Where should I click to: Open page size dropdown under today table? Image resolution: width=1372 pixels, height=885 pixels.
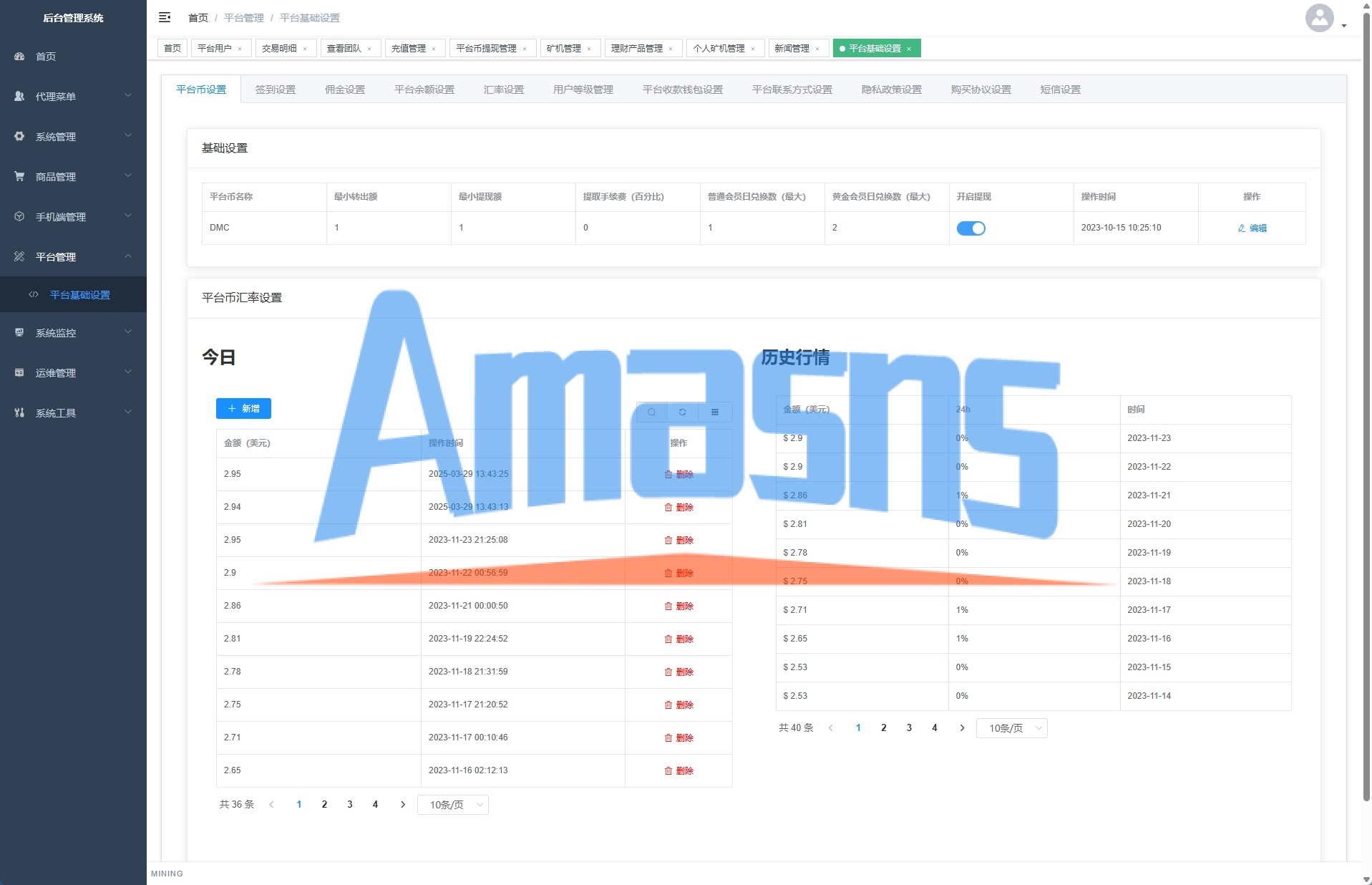click(x=453, y=805)
